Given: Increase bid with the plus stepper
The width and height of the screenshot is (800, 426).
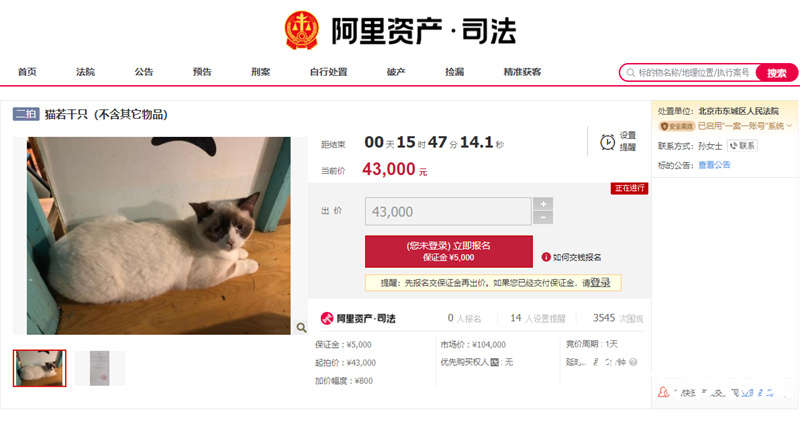Looking at the screenshot, I should tap(543, 204).
